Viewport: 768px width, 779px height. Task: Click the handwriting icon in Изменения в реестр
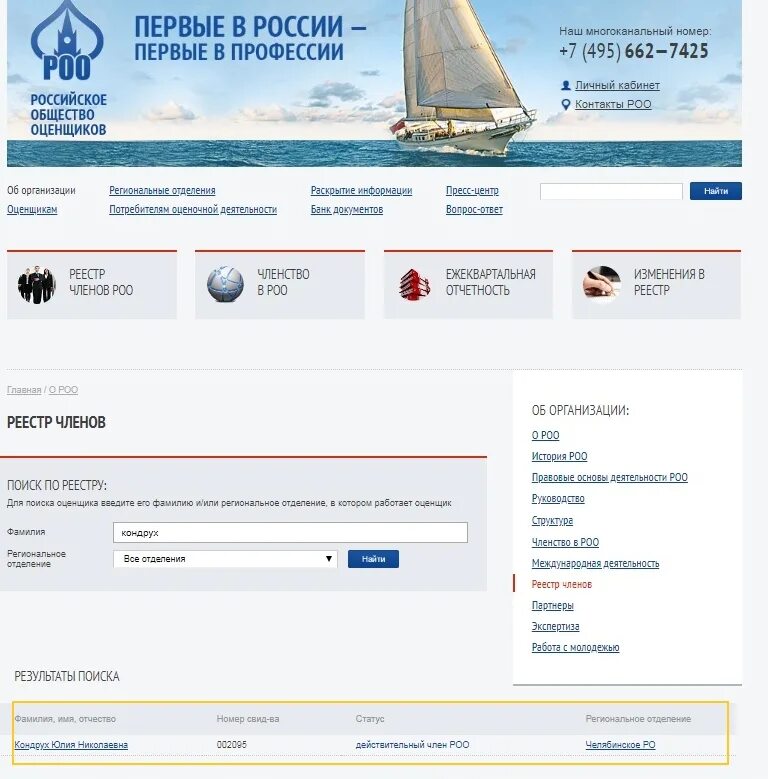[602, 284]
